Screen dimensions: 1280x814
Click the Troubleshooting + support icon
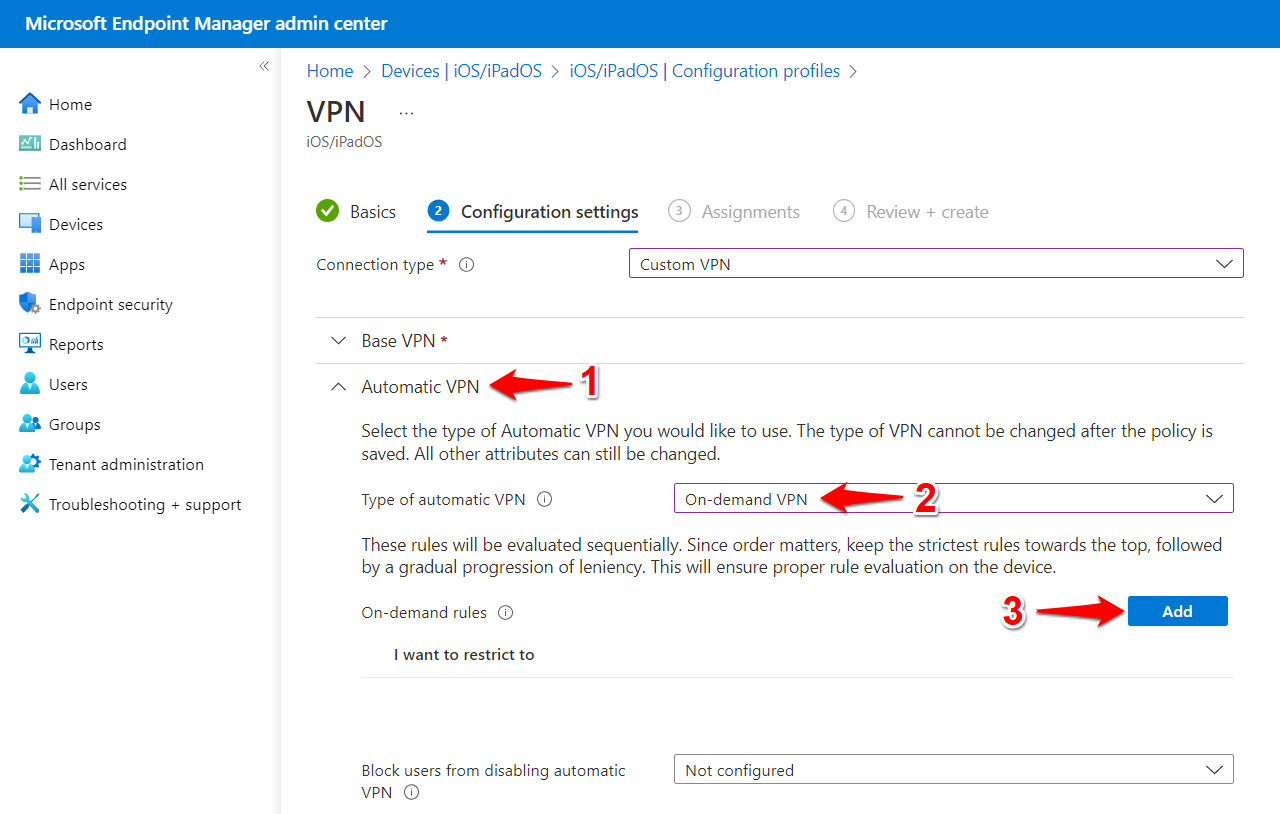pyautogui.click(x=29, y=504)
